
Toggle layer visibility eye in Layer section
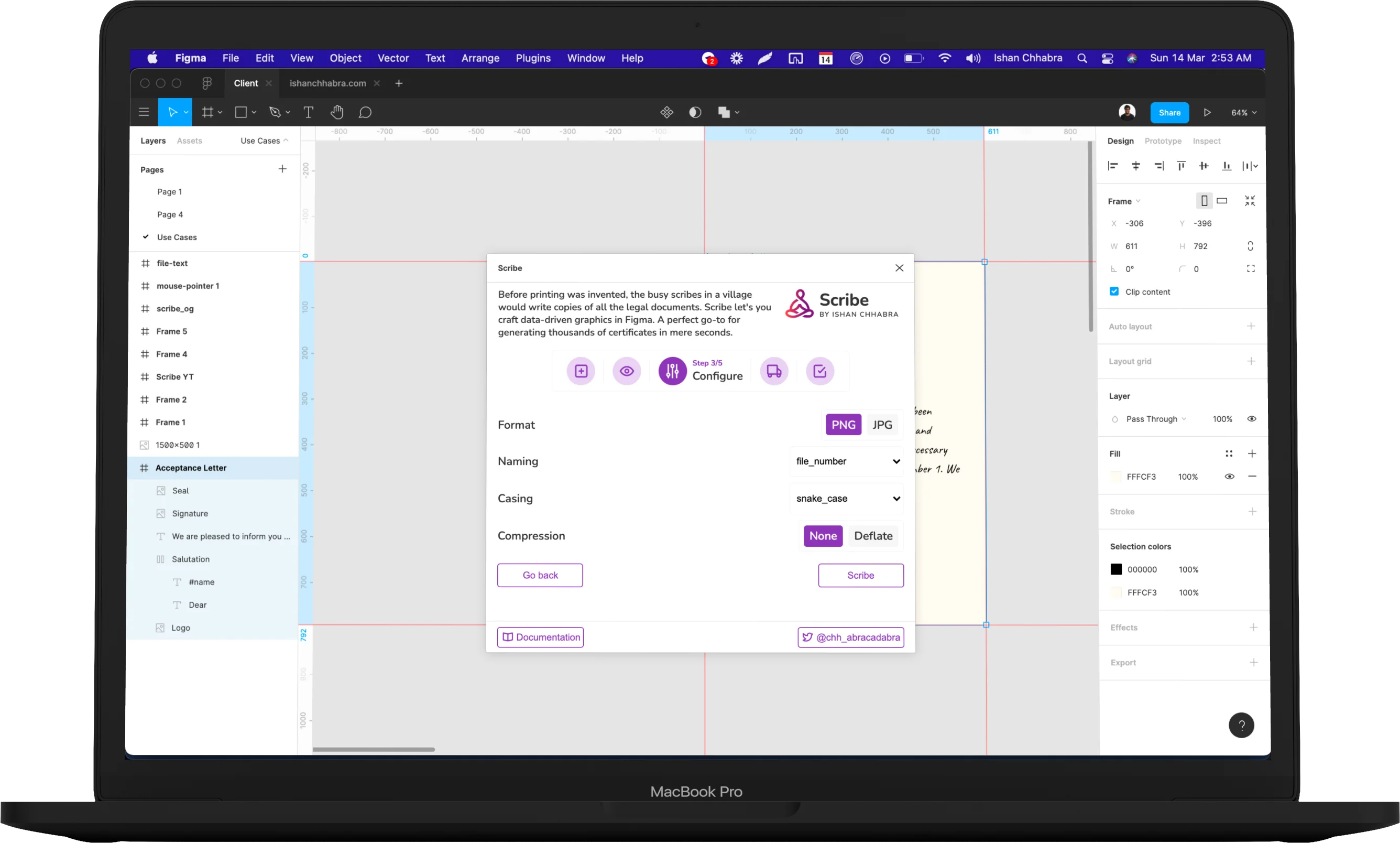(1251, 419)
